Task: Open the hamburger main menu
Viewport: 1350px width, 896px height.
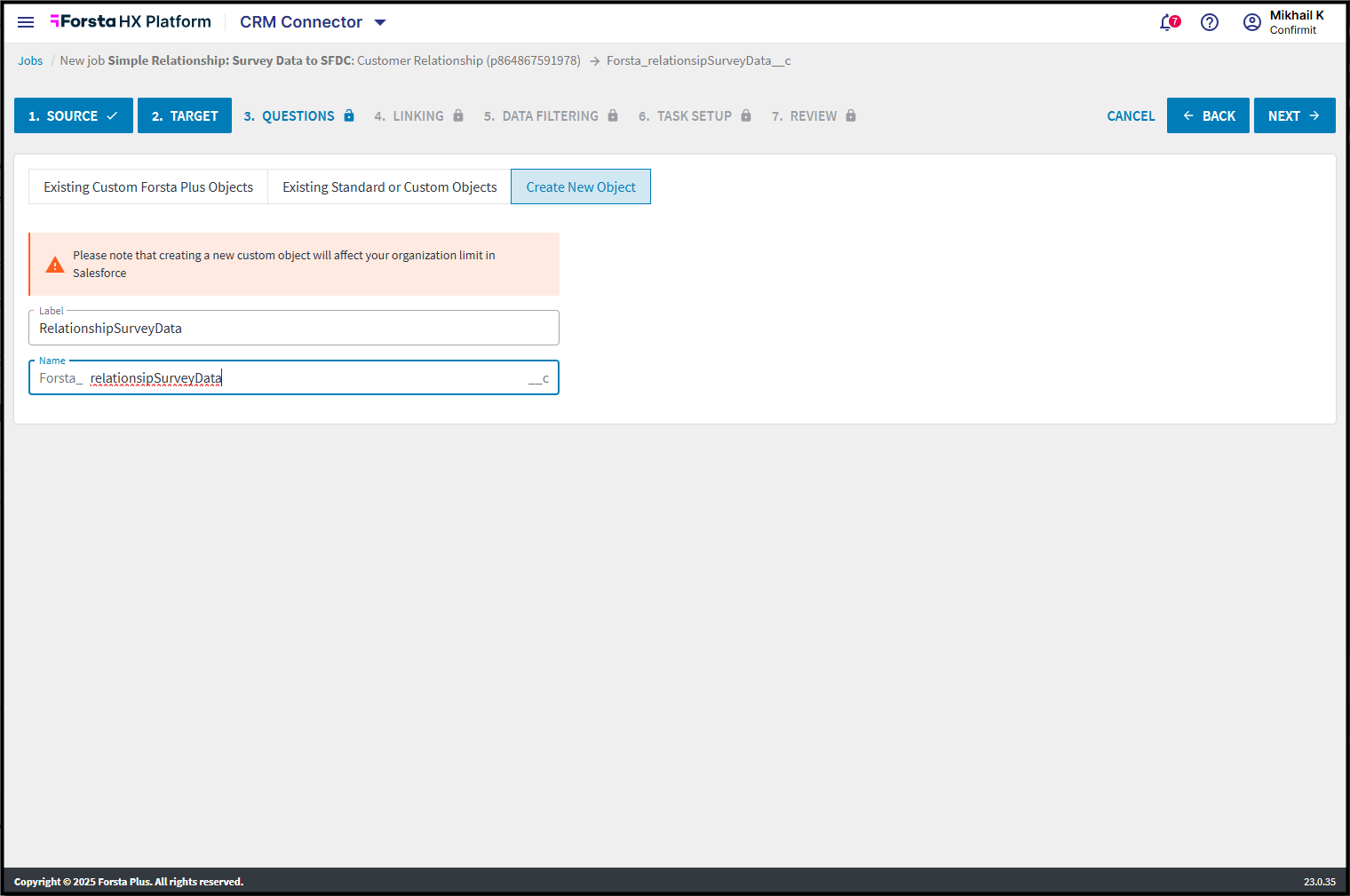Action: 26,22
